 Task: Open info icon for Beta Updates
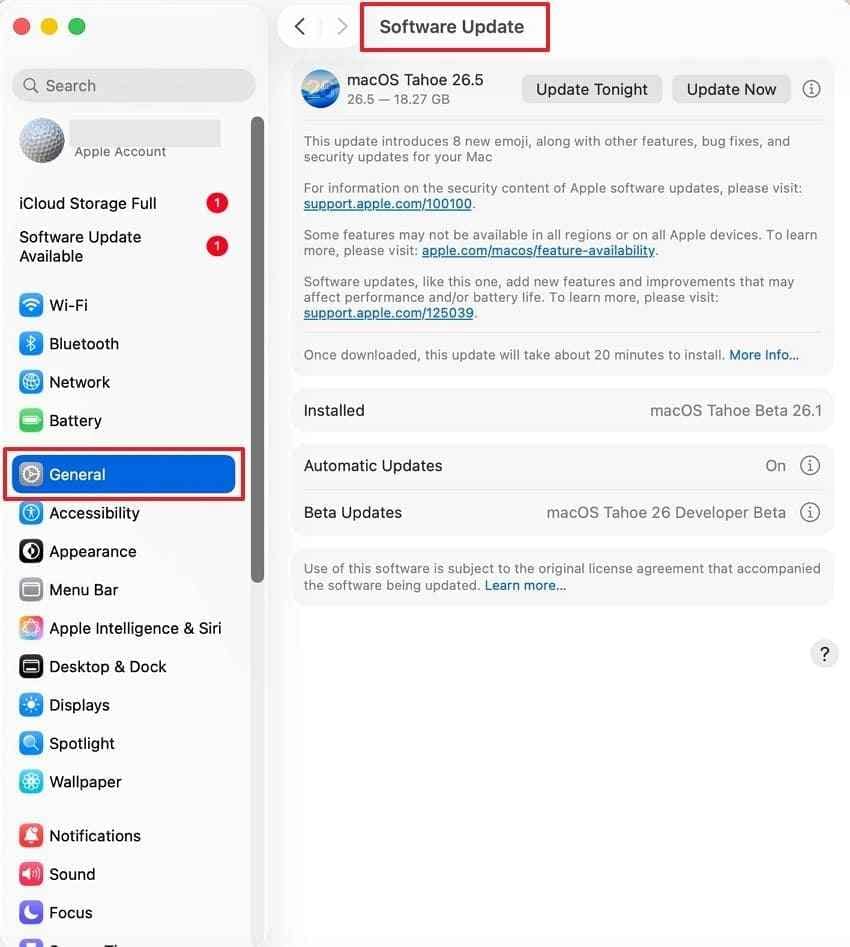(810, 512)
